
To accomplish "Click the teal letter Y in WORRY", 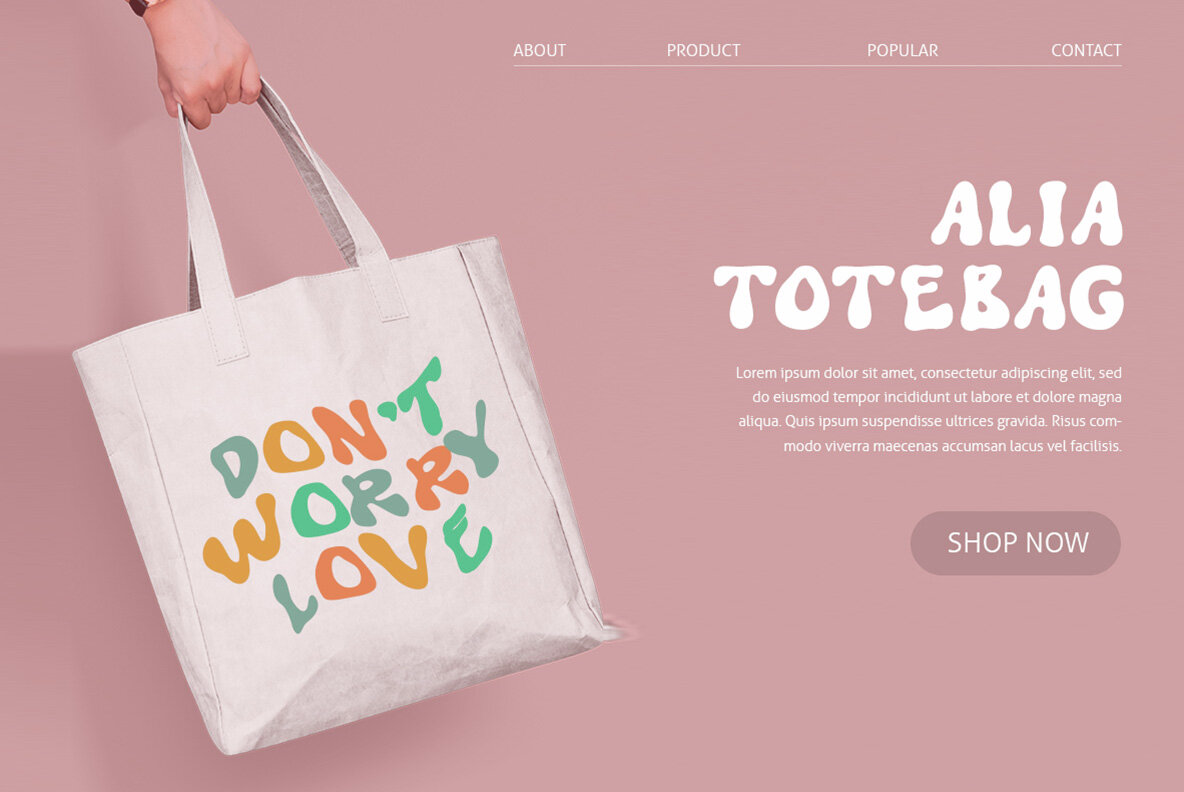I will pos(472,442).
